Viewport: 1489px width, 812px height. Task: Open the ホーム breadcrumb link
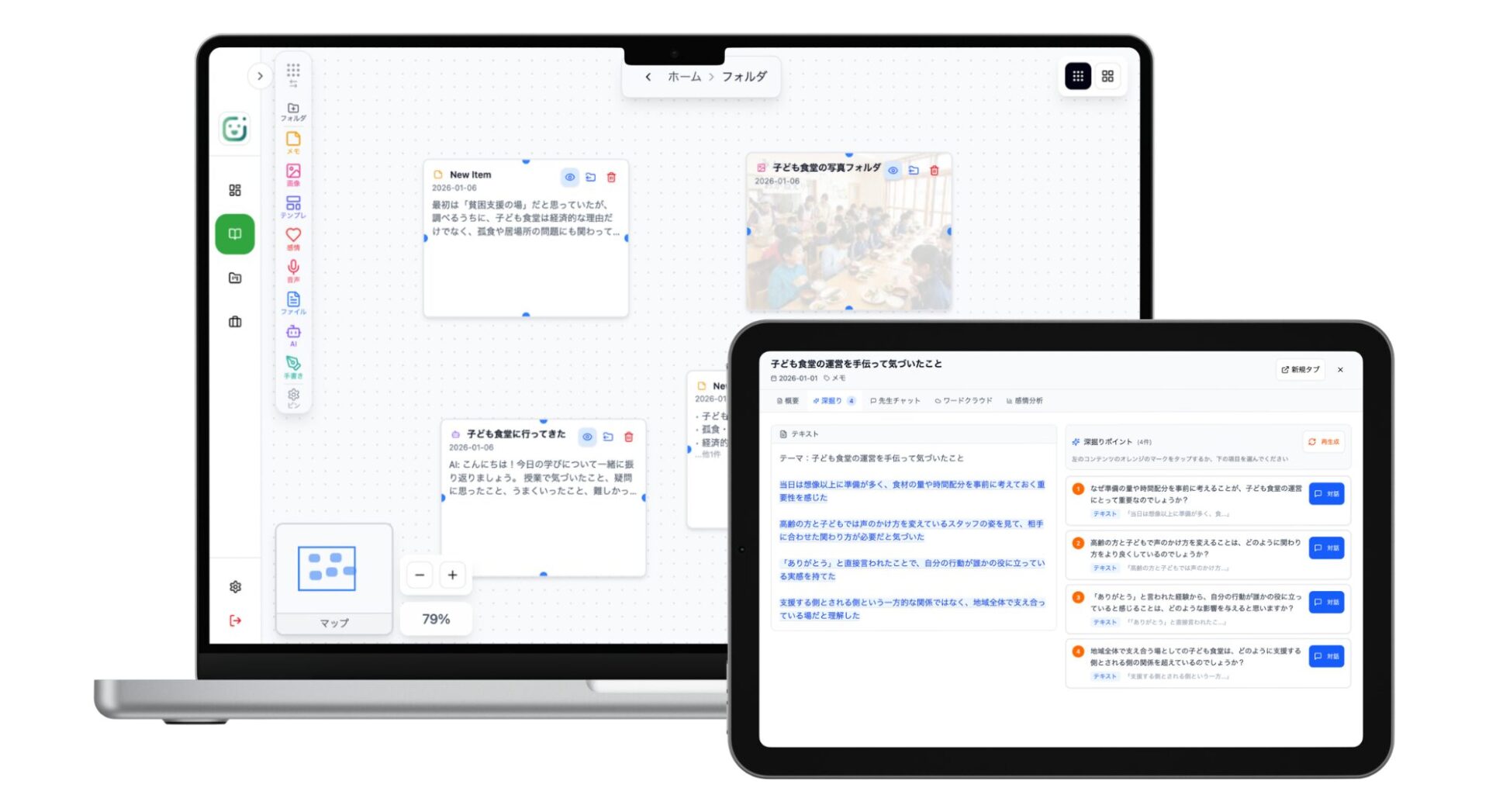tap(684, 77)
